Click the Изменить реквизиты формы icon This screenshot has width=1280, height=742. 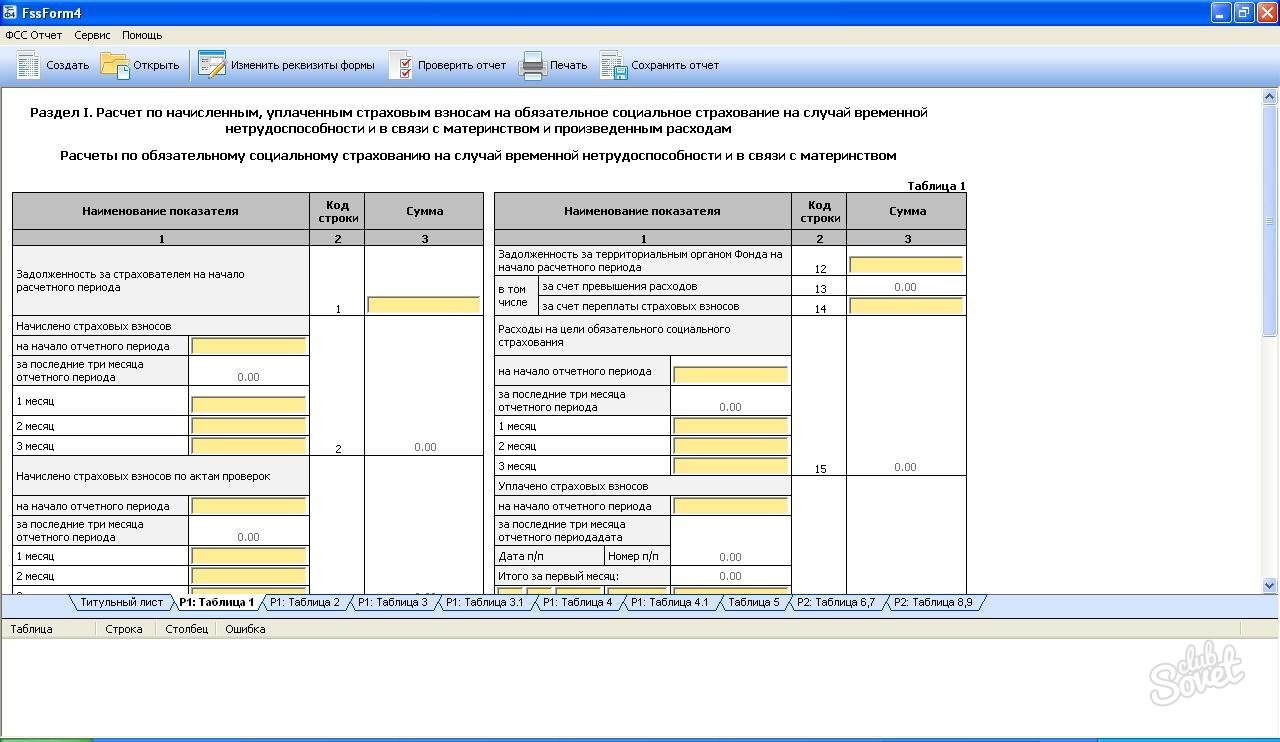(212, 65)
